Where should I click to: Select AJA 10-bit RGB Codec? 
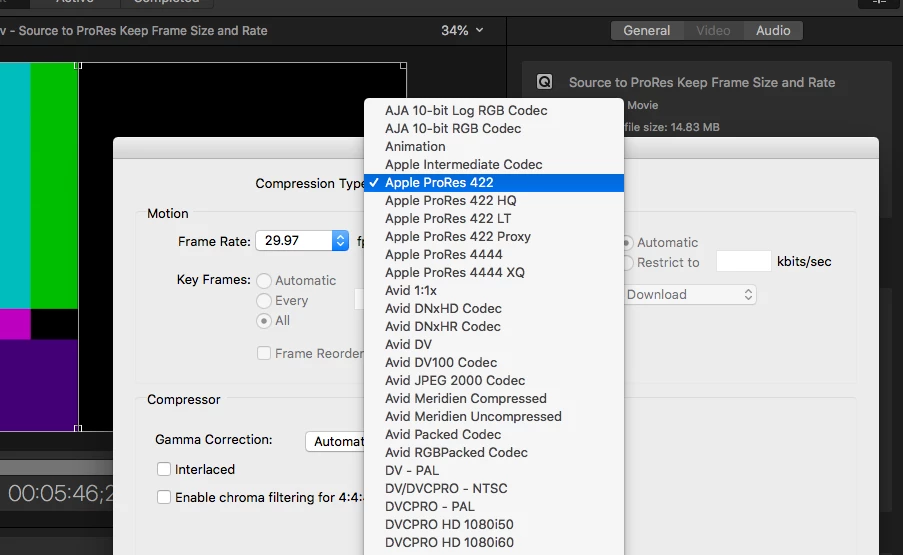pyautogui.click(x=494, y=128)
